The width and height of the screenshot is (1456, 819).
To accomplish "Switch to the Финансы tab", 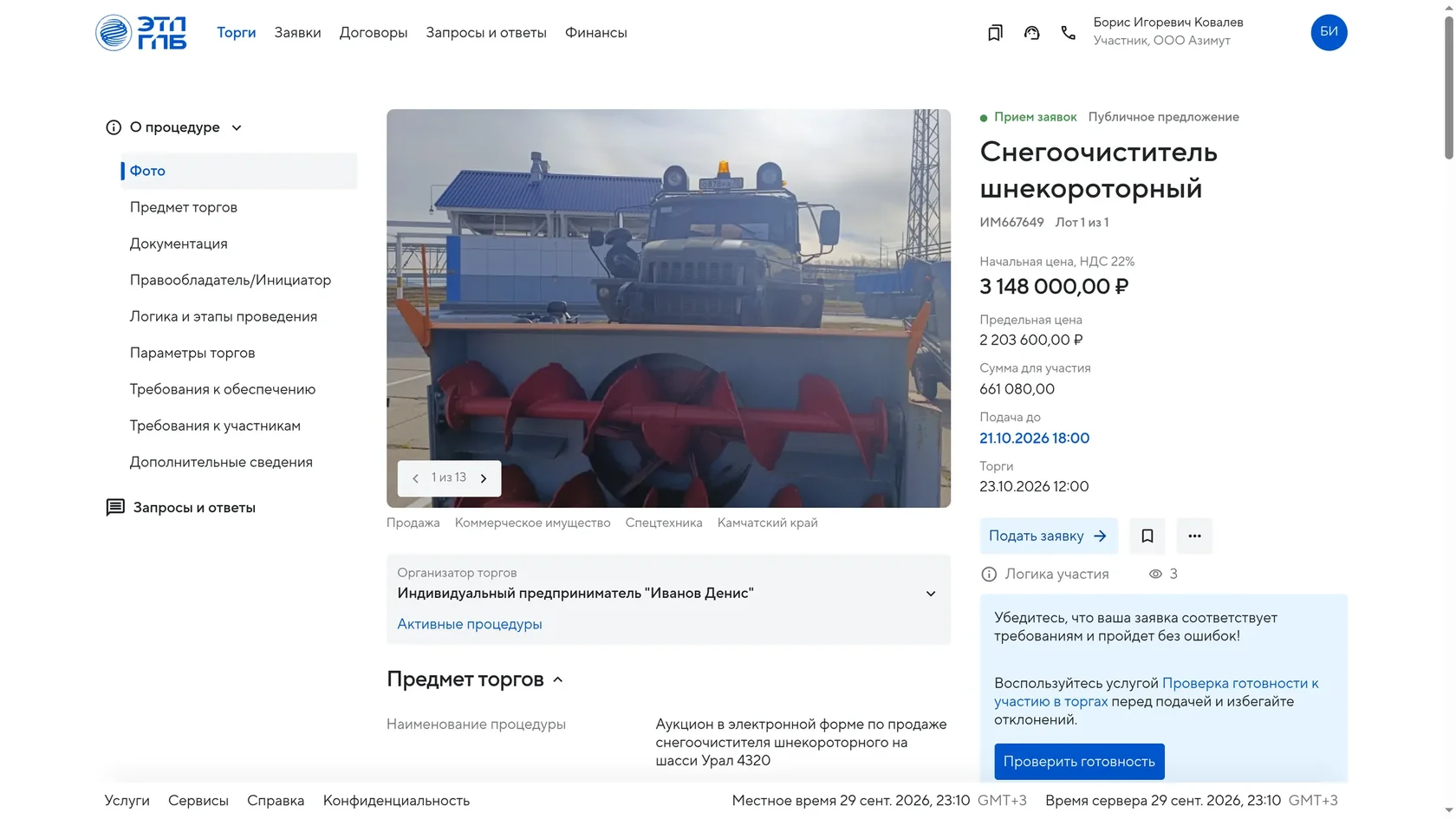I will tap(596, 33).
